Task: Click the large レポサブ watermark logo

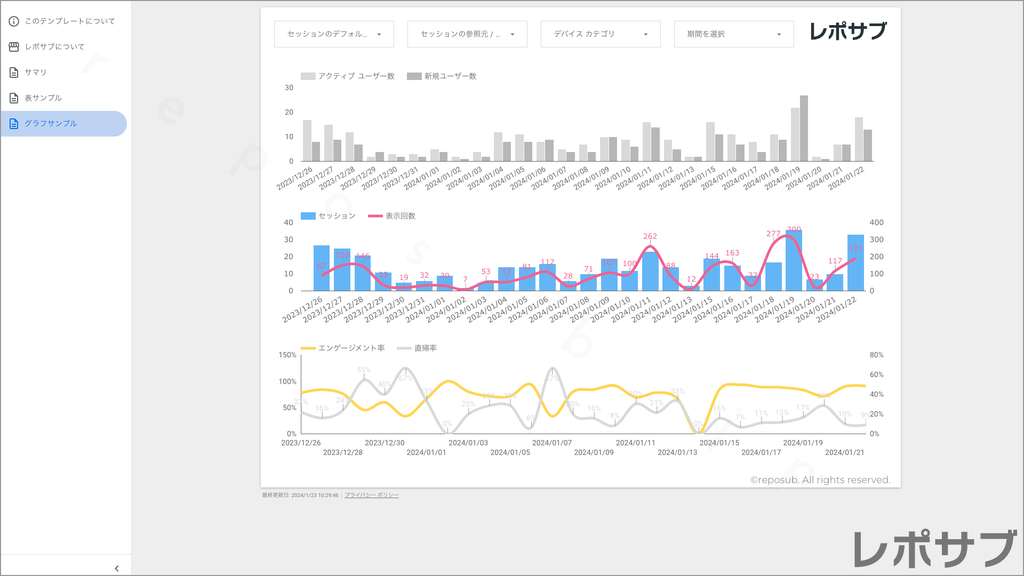Action: point(932,548)
